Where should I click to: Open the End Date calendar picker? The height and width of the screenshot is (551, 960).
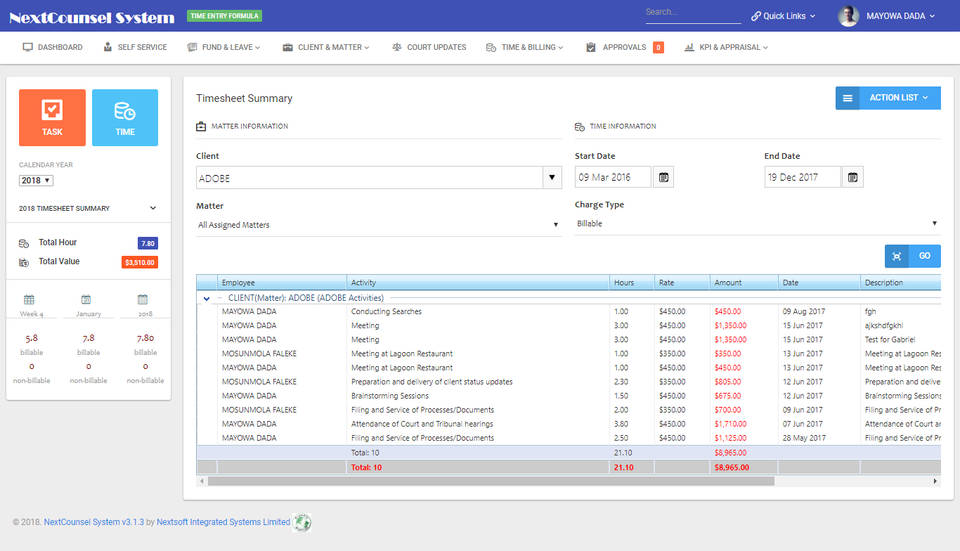pos(852,177)
